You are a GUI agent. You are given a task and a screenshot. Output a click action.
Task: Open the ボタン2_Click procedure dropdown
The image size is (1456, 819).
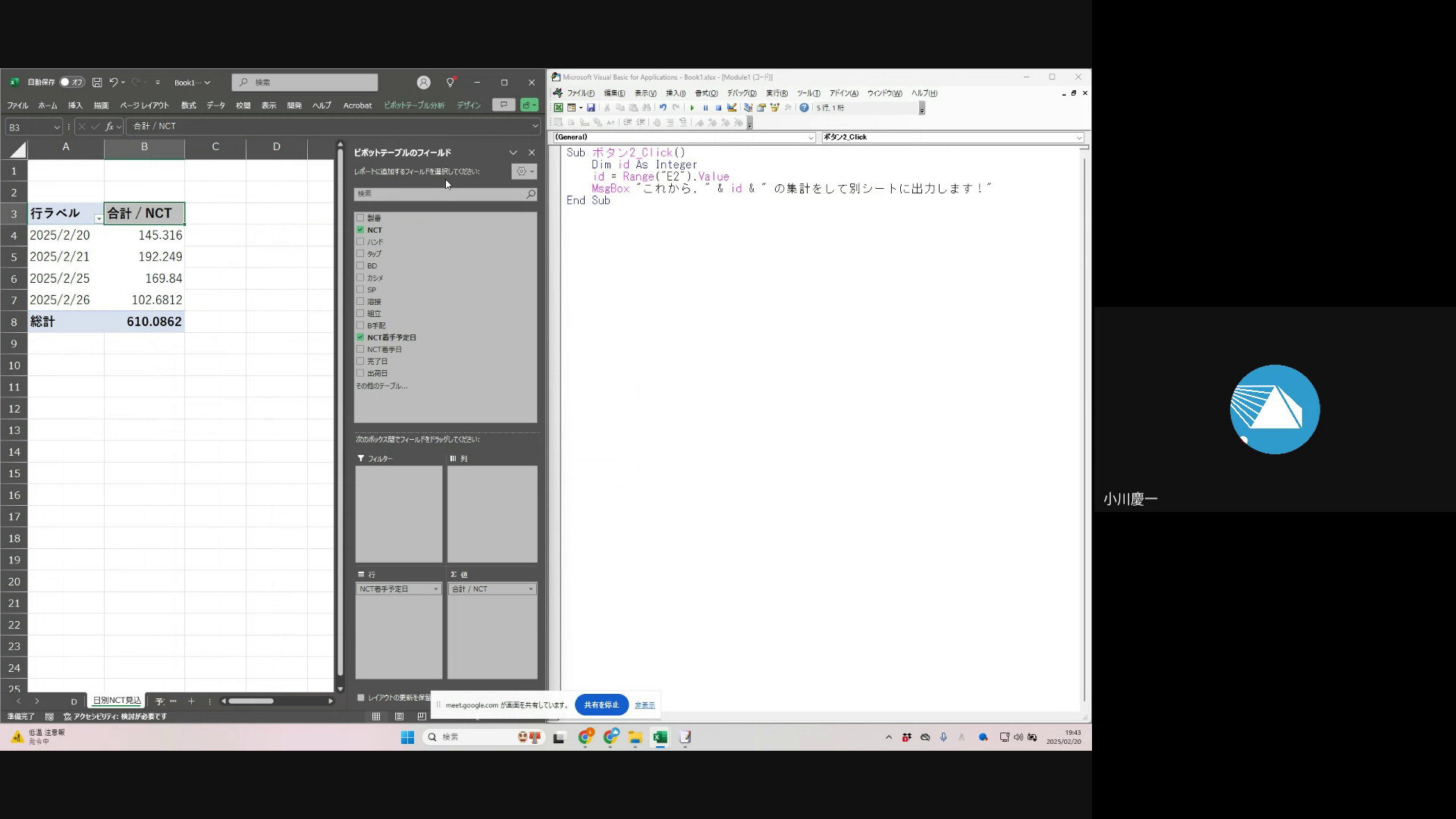coord(1078,137)
